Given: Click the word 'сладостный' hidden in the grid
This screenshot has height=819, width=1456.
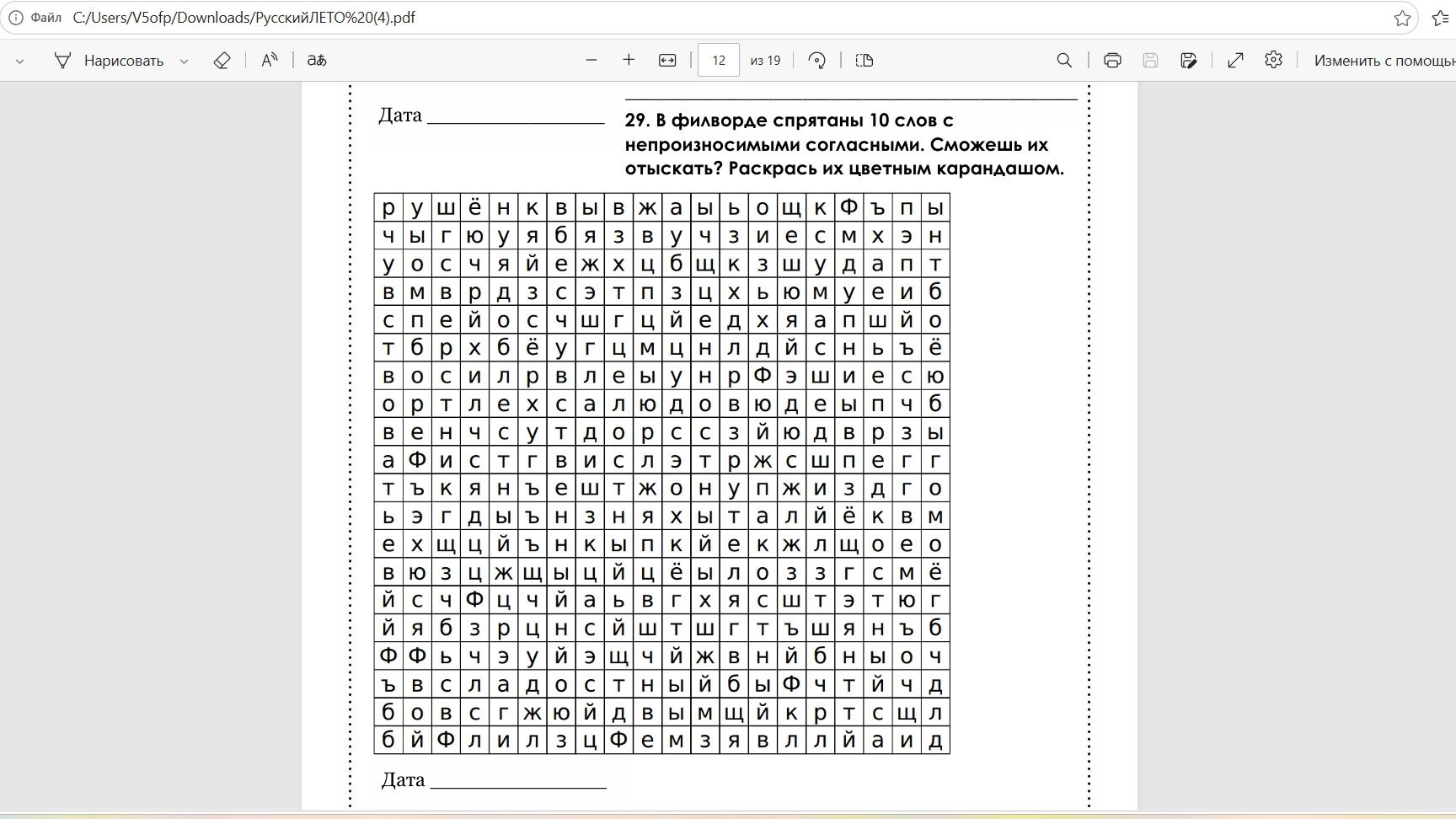Looking at the screenshot, I should tap(575, 684).
